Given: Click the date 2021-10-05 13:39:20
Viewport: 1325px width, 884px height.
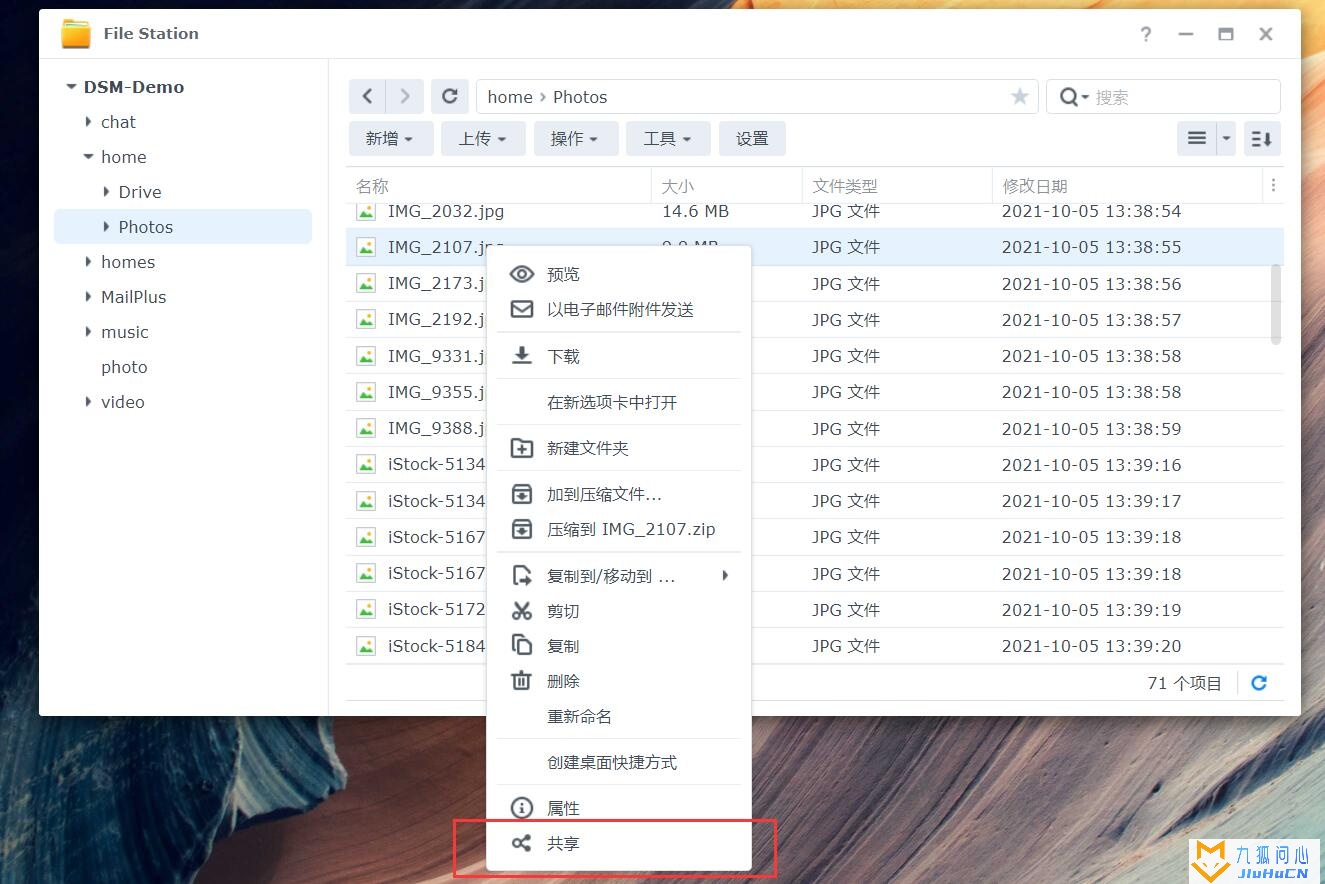Looking at the screenshot, I should [x=1091, y=646].
